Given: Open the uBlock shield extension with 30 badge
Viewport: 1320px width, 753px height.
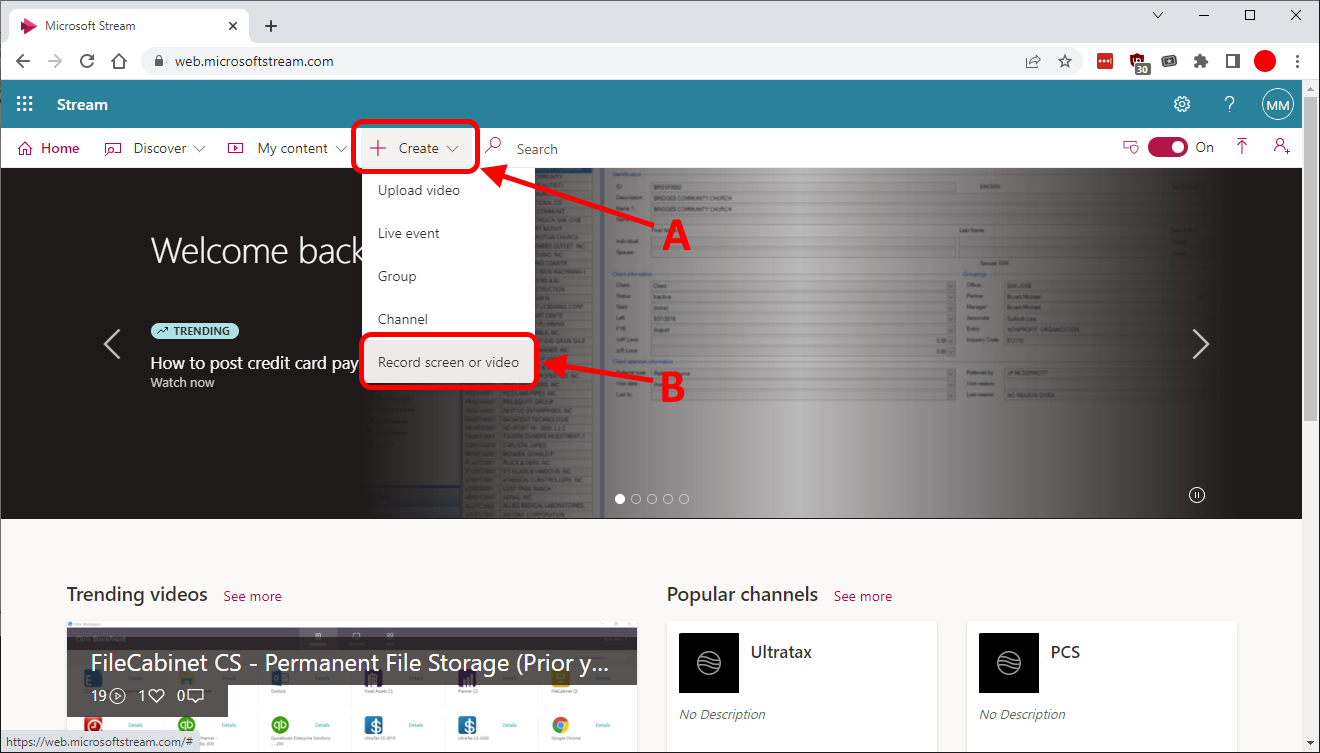Looking at the screenshot, I should [x=1139, y=63].
